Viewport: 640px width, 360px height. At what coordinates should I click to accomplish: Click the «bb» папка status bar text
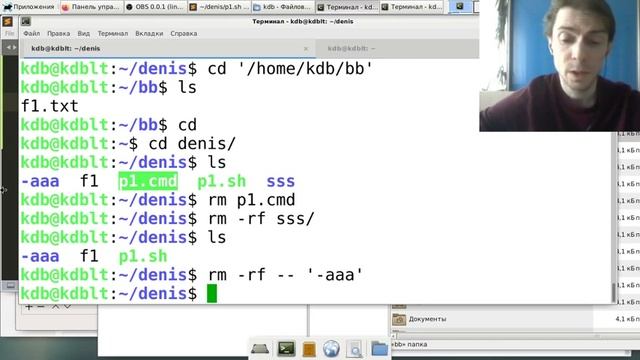click(x=409, y=344)
